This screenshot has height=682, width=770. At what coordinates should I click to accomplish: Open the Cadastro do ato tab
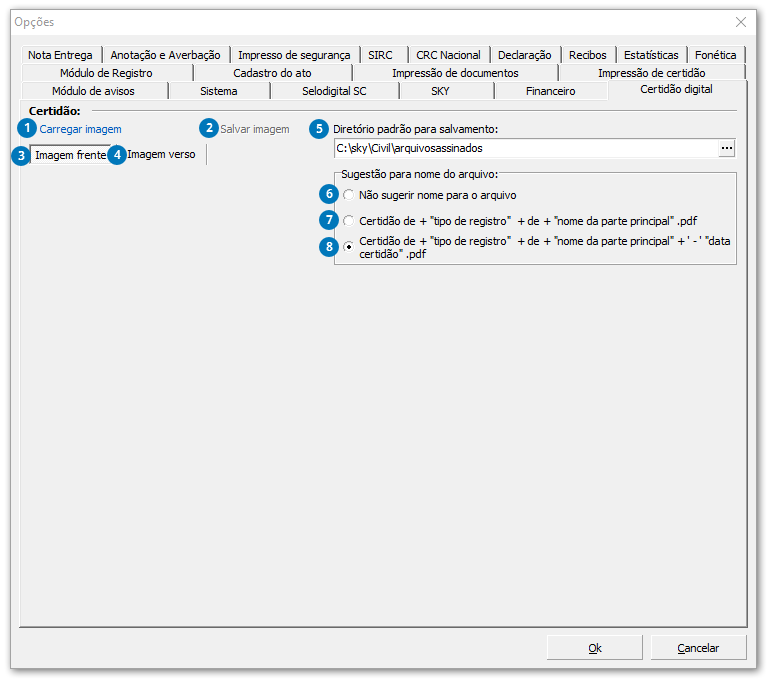coord(273,73)
